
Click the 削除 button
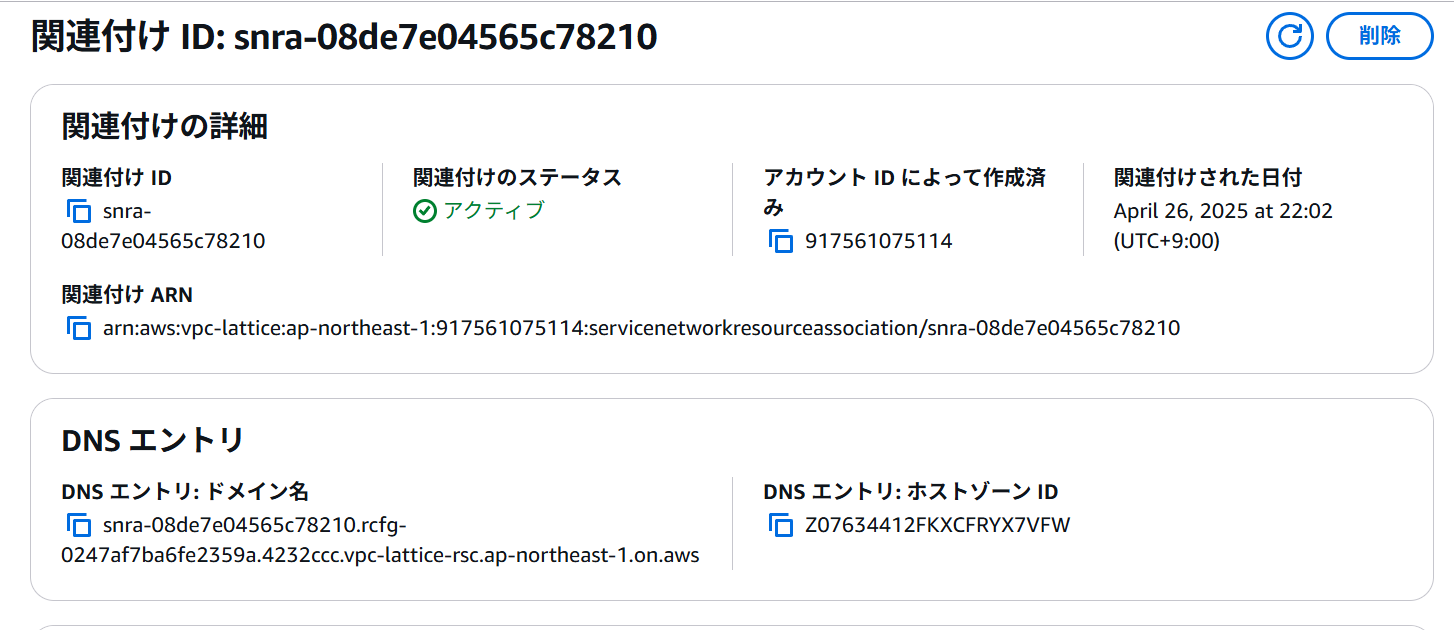tap(1380, 36)
